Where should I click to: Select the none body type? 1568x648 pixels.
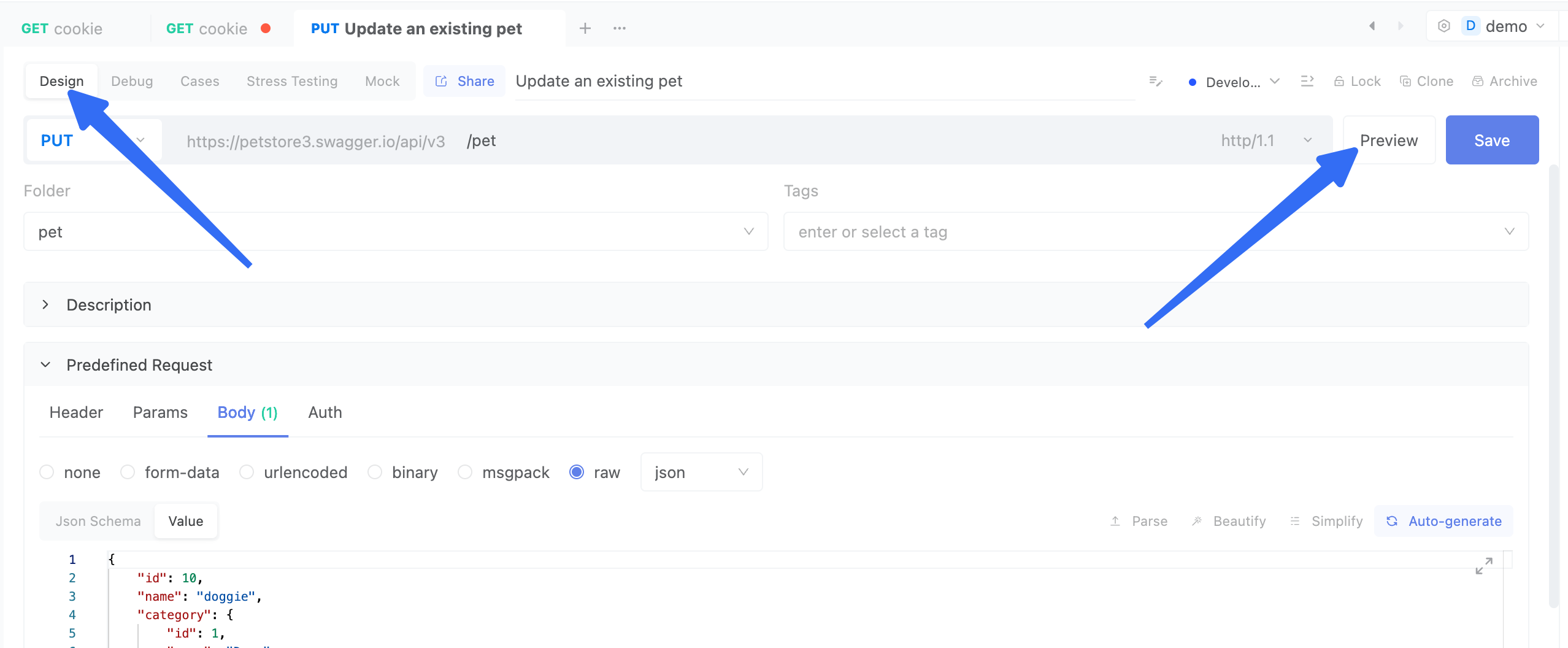(x=47, y=472)
